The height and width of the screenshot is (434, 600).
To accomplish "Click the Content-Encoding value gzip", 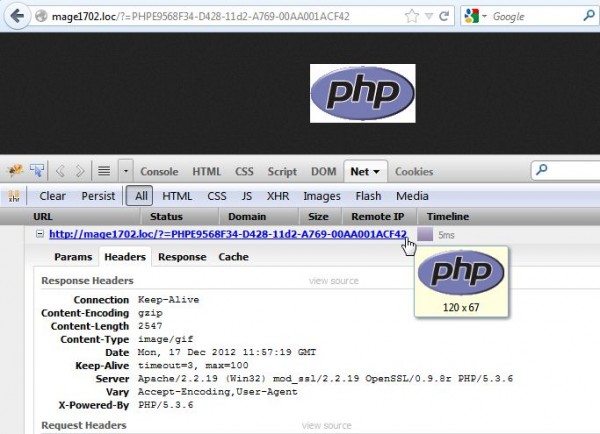I will 150,313.
